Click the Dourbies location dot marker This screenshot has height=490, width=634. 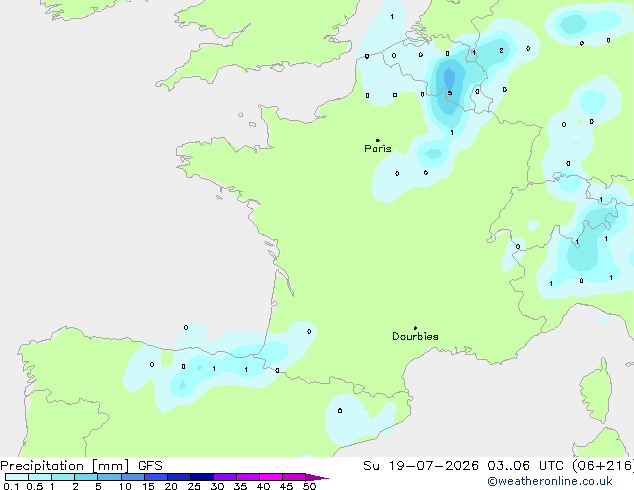pyautogui.click(x=415, y=328)
